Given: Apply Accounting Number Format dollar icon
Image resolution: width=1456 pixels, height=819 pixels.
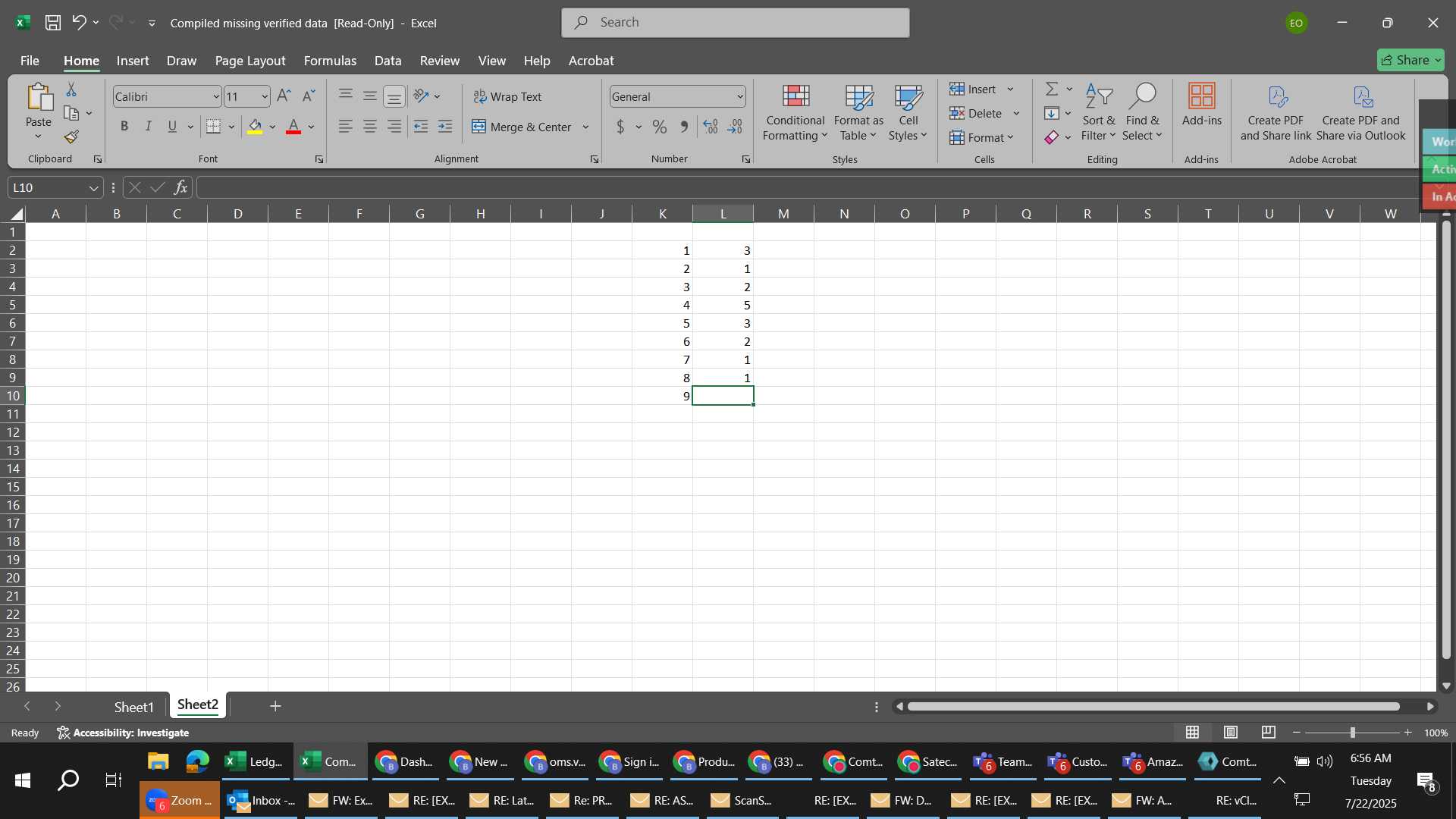Looking at the screenshot, I should pos(620,127).
